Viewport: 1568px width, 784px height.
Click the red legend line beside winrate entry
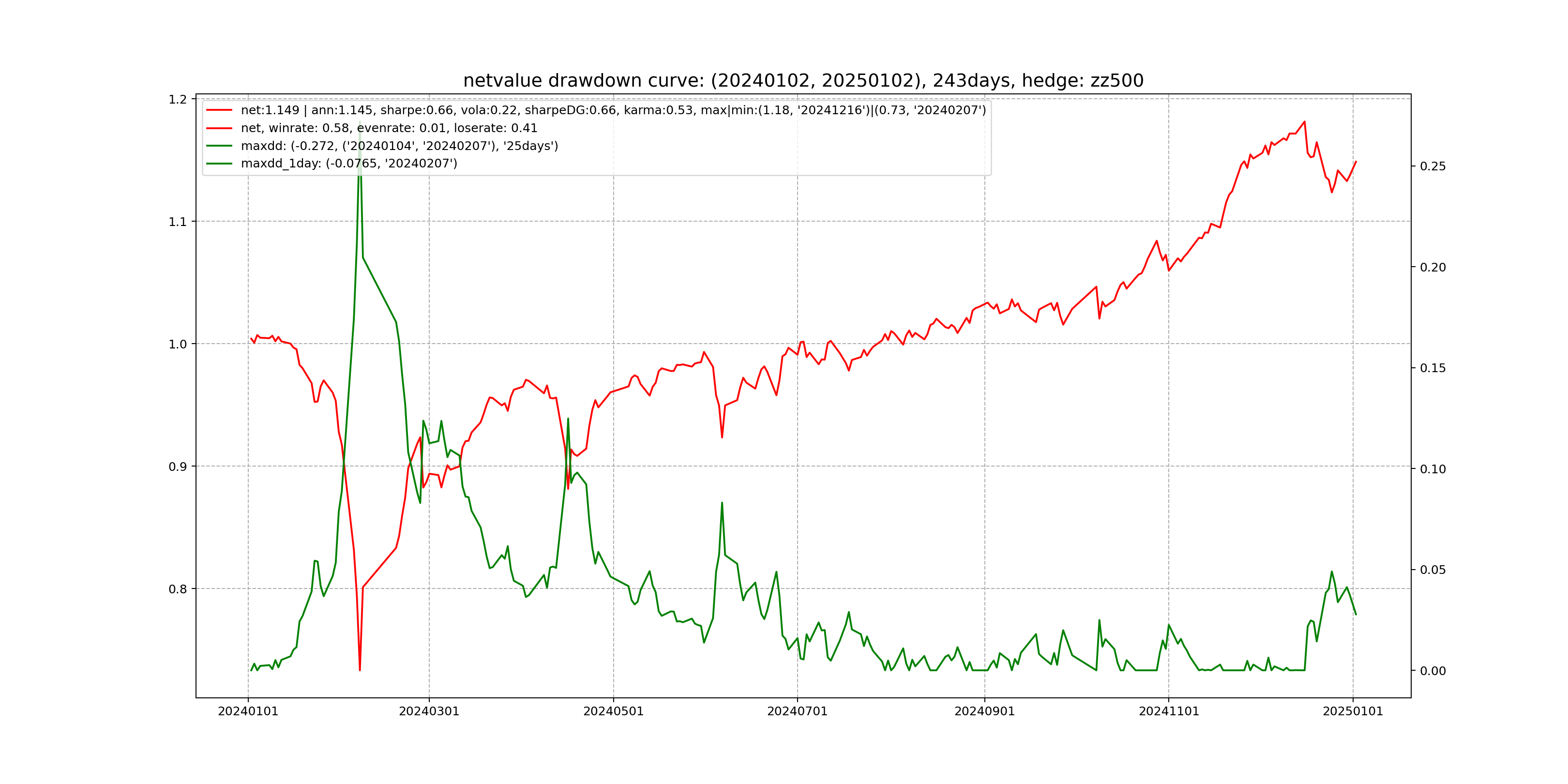(x=219, y=128)
